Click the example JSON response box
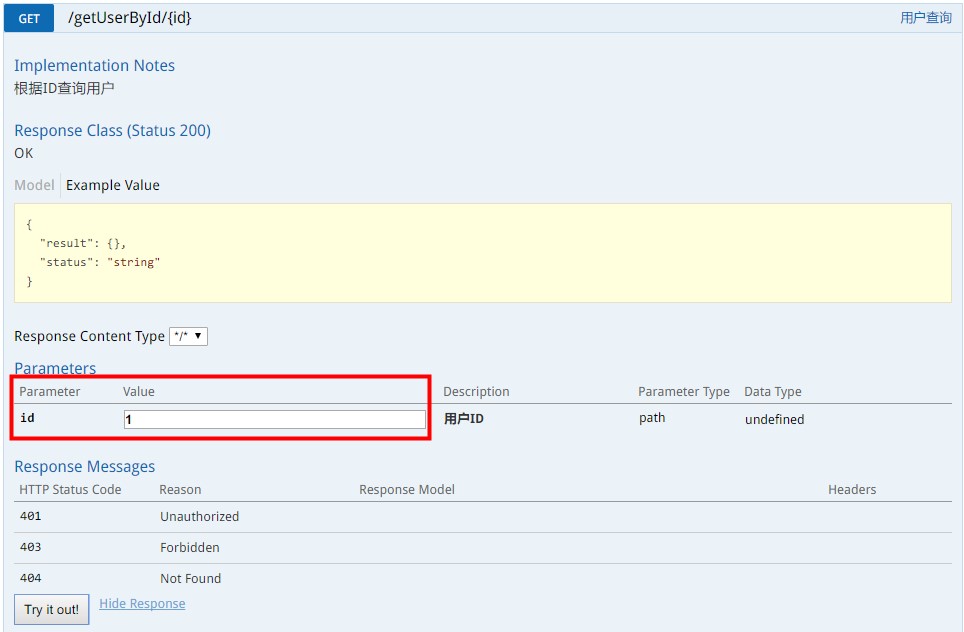The height and width of the screenshot is (632, 964). point(483,253)
